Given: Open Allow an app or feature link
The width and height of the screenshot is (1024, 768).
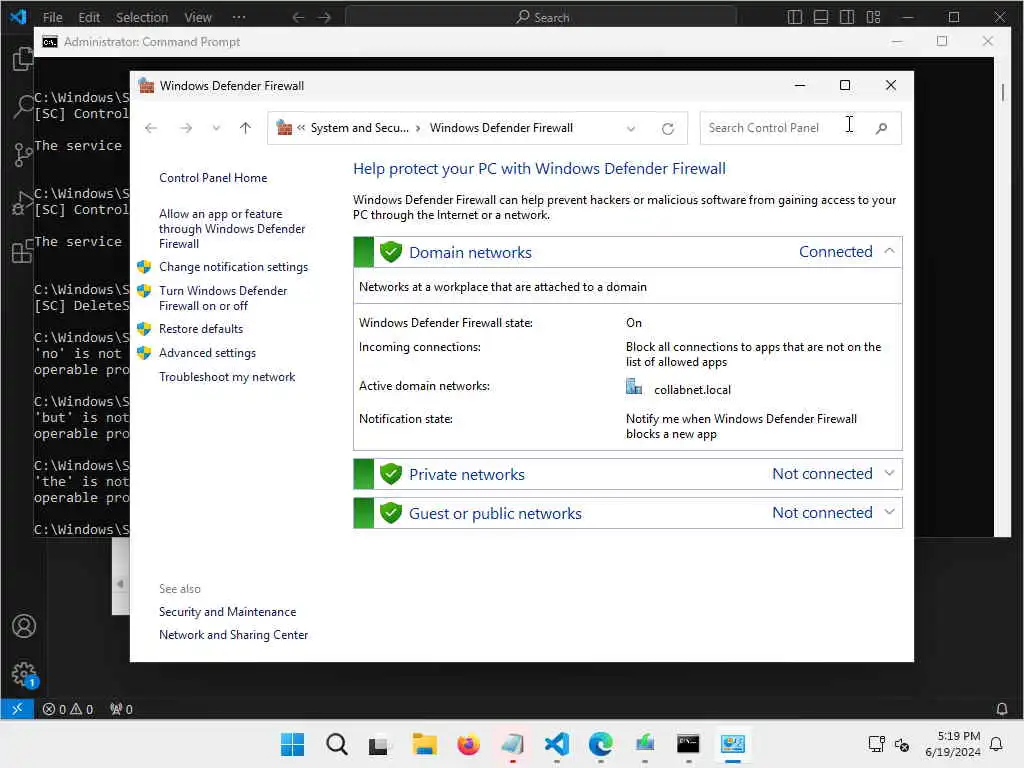Looking at the screenshot, I should pyautogui.click(x=232, y=229).
